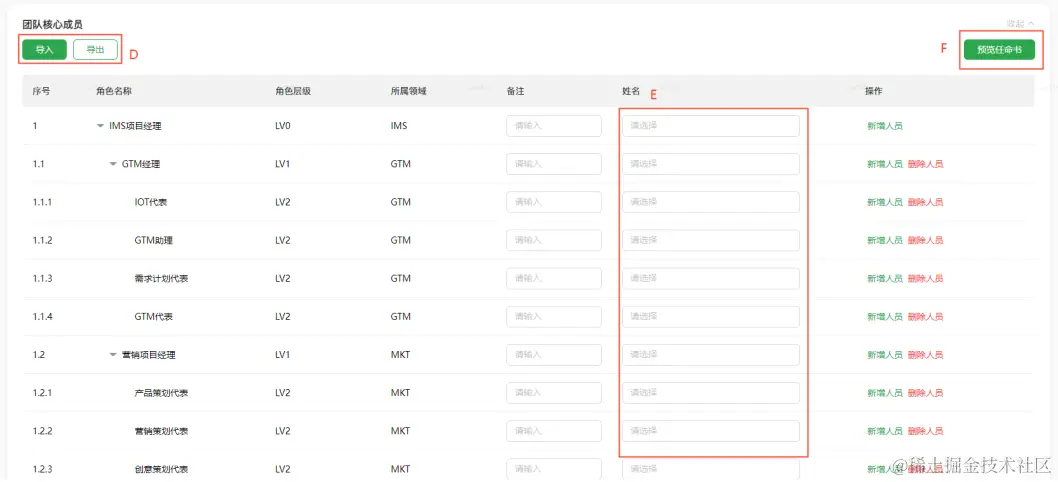Click 新增人员 in 营销策划代表 row
This screenshot has height=482, width=1058.
(x=885, y=431)
